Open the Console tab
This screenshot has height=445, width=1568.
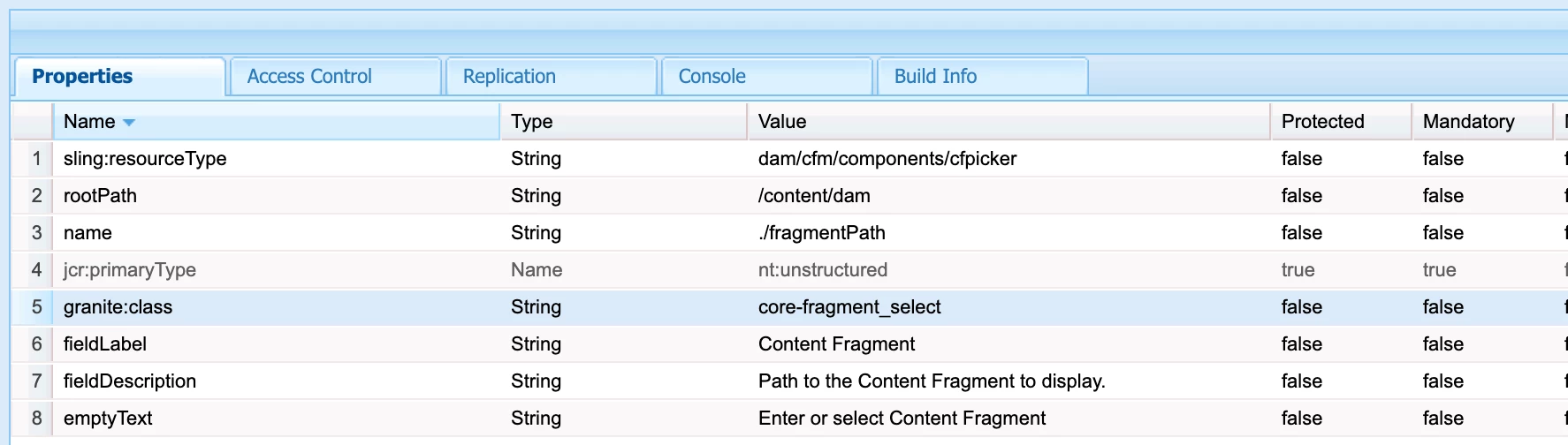pyautogui.click(x=712, y=77)
